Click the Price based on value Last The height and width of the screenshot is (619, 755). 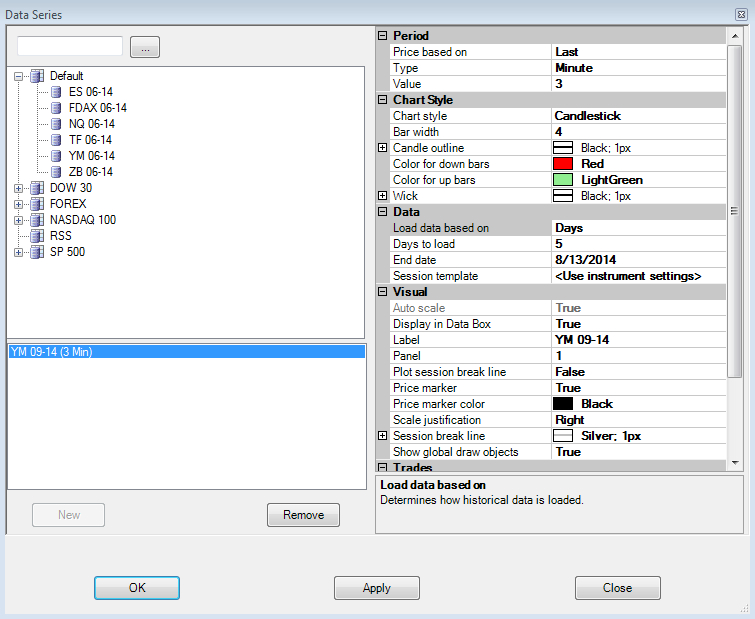point(638,52)
